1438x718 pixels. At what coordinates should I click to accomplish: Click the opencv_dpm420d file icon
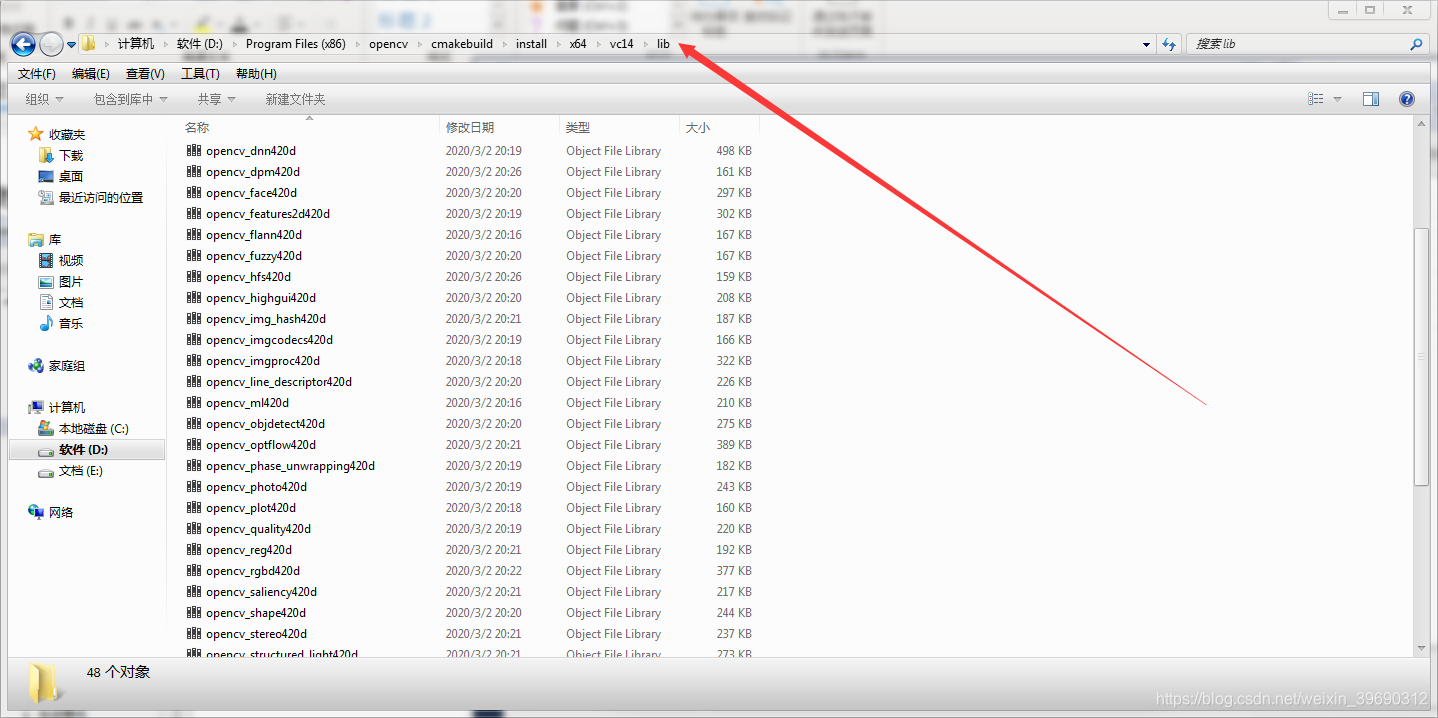tap(194, 171)
